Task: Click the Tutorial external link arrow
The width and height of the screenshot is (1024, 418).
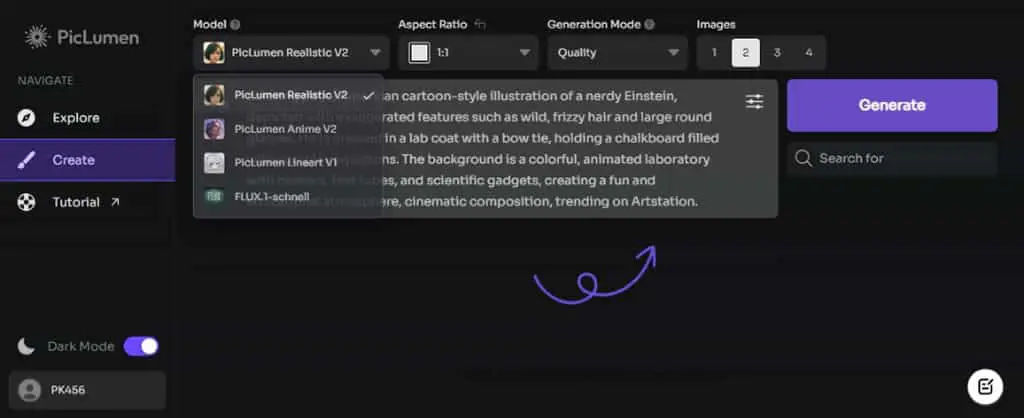Action: pos(115,202)
